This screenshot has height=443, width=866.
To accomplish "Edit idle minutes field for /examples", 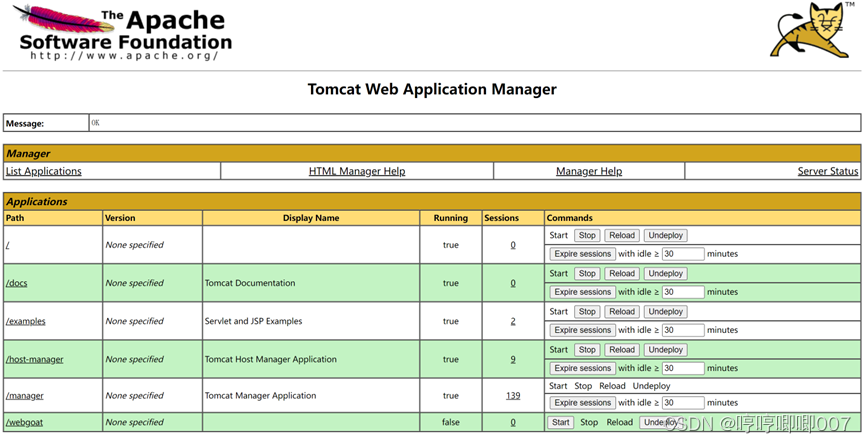I will click(x=683, y=330).
